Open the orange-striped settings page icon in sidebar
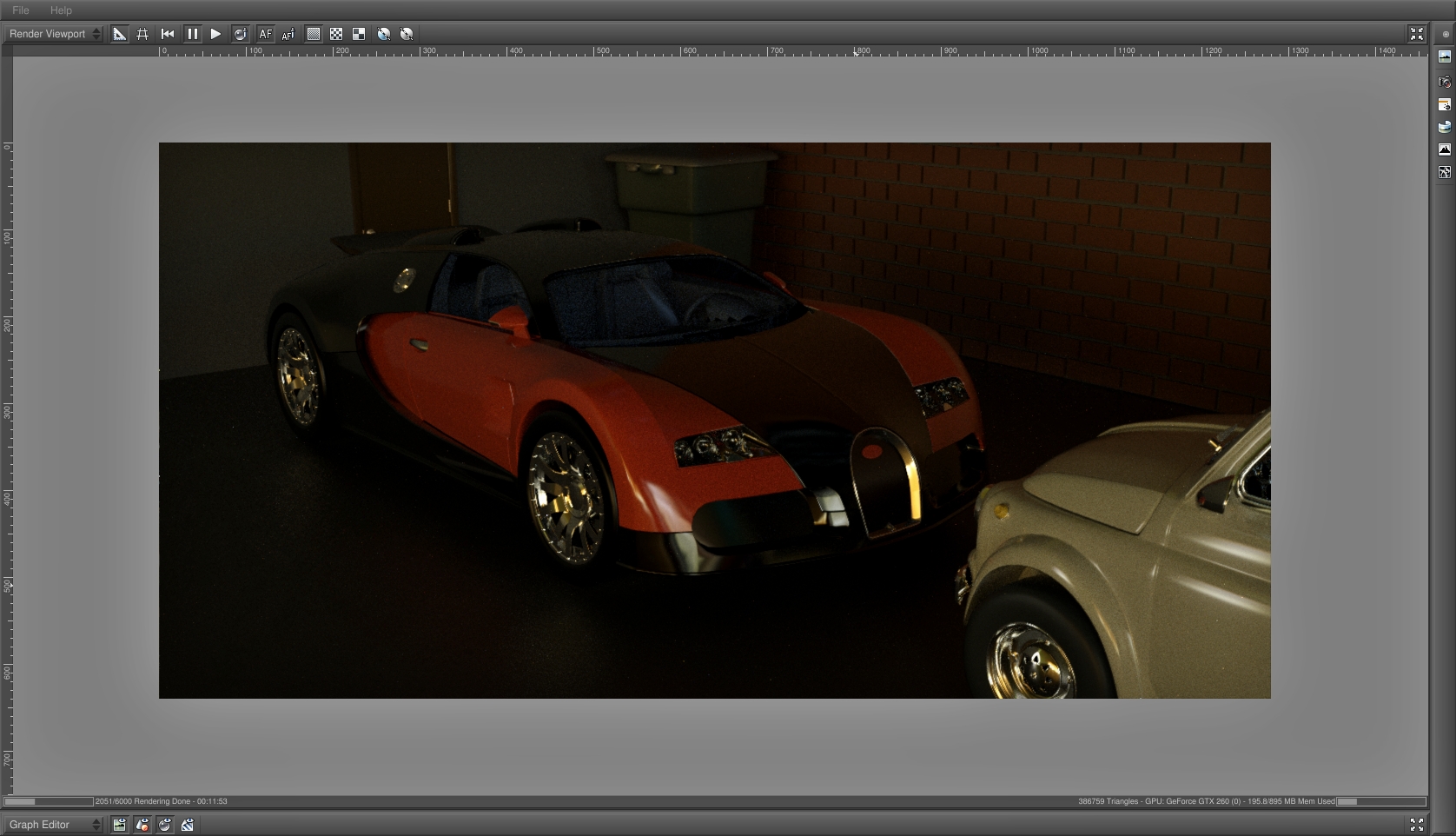The image size is (1456, 836). tap(1445, 104)
